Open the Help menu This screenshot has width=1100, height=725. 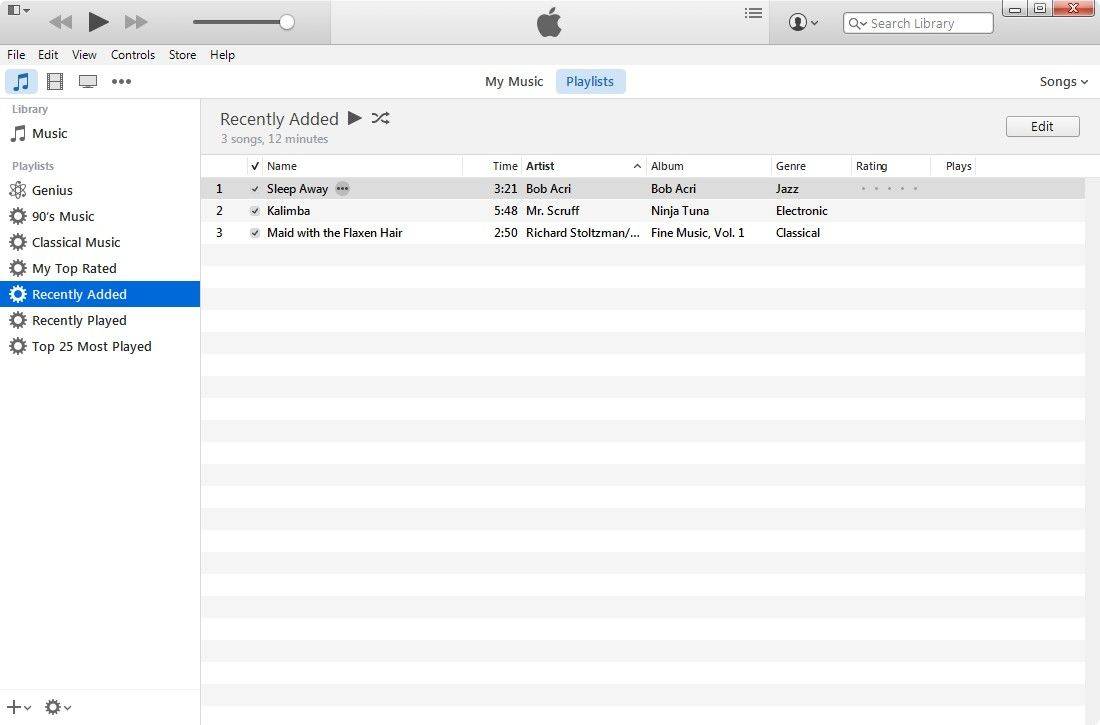(x=222, y=55)
